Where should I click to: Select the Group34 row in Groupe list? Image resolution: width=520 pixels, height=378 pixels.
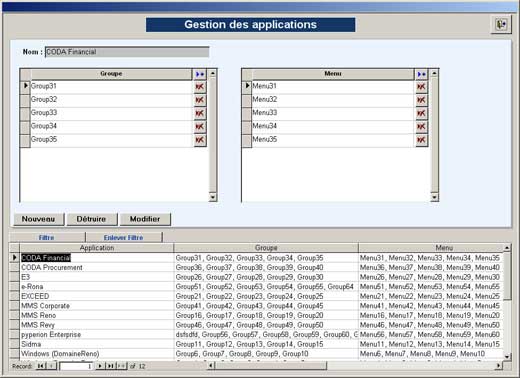pyautogui.click(x=111, y=126)
